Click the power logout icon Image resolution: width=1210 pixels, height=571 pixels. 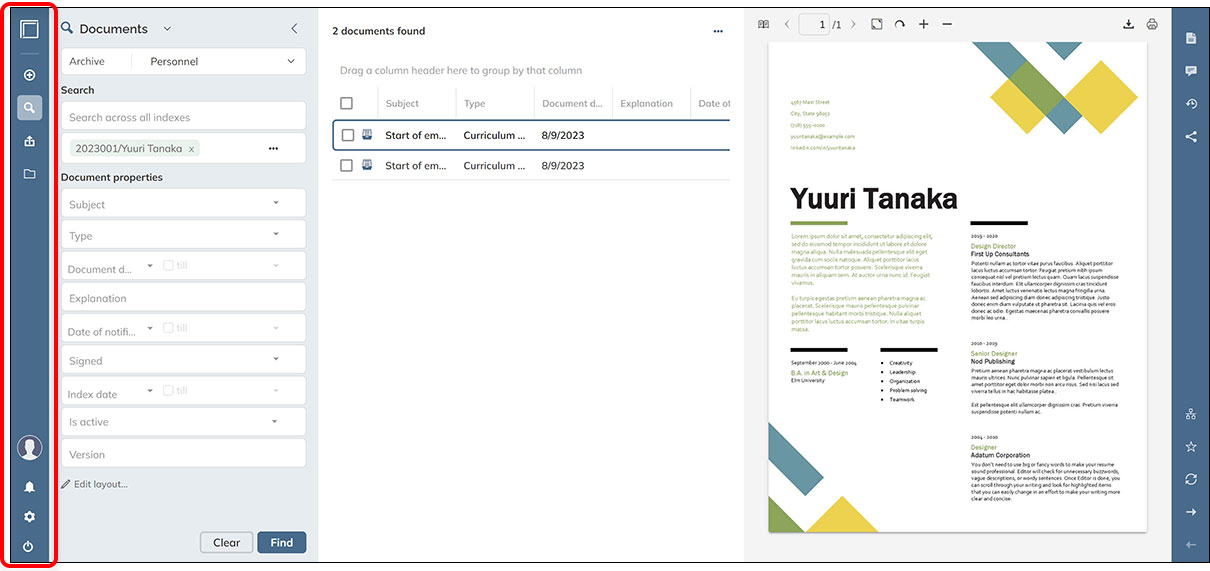(29, 547)
